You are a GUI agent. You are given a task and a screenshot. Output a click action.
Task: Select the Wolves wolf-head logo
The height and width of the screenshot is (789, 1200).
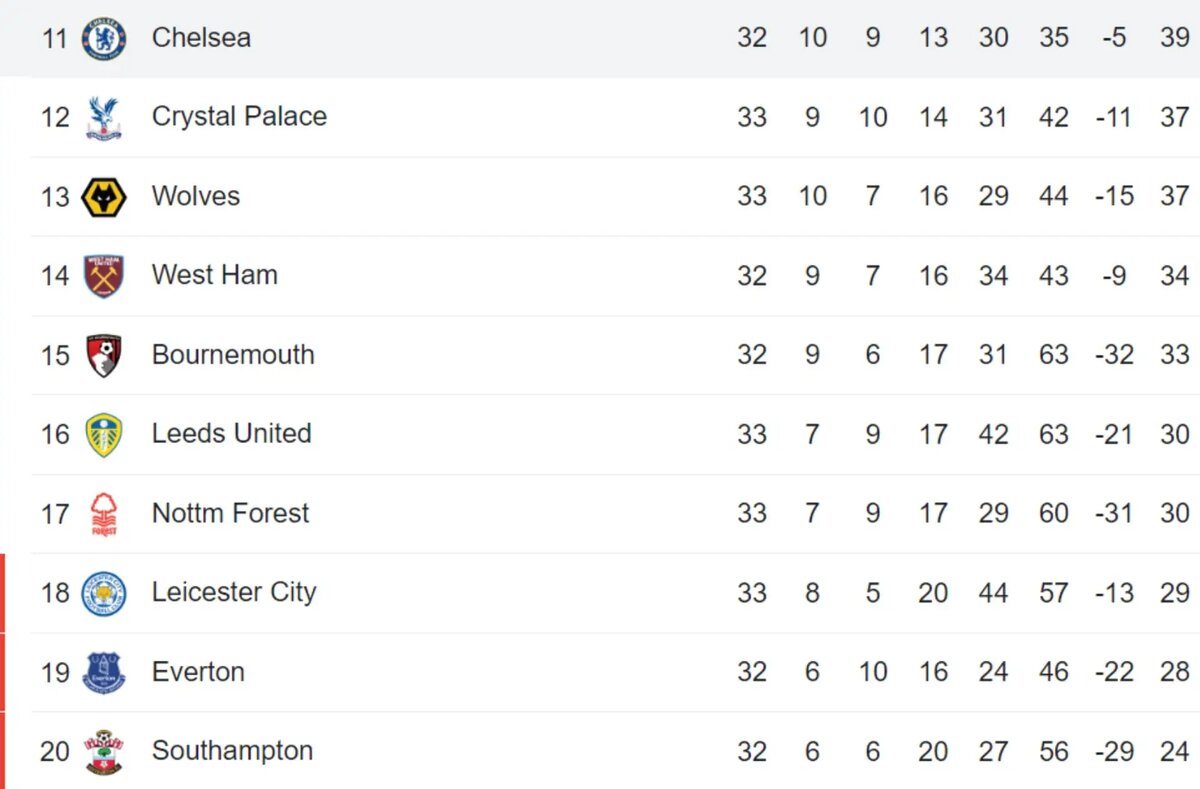(104, 196)
